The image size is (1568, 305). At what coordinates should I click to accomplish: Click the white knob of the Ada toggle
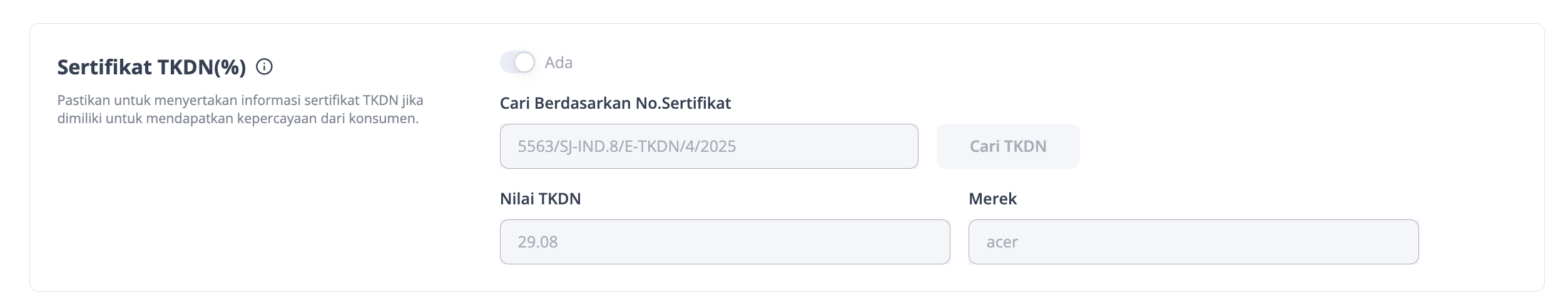[525, 62]
